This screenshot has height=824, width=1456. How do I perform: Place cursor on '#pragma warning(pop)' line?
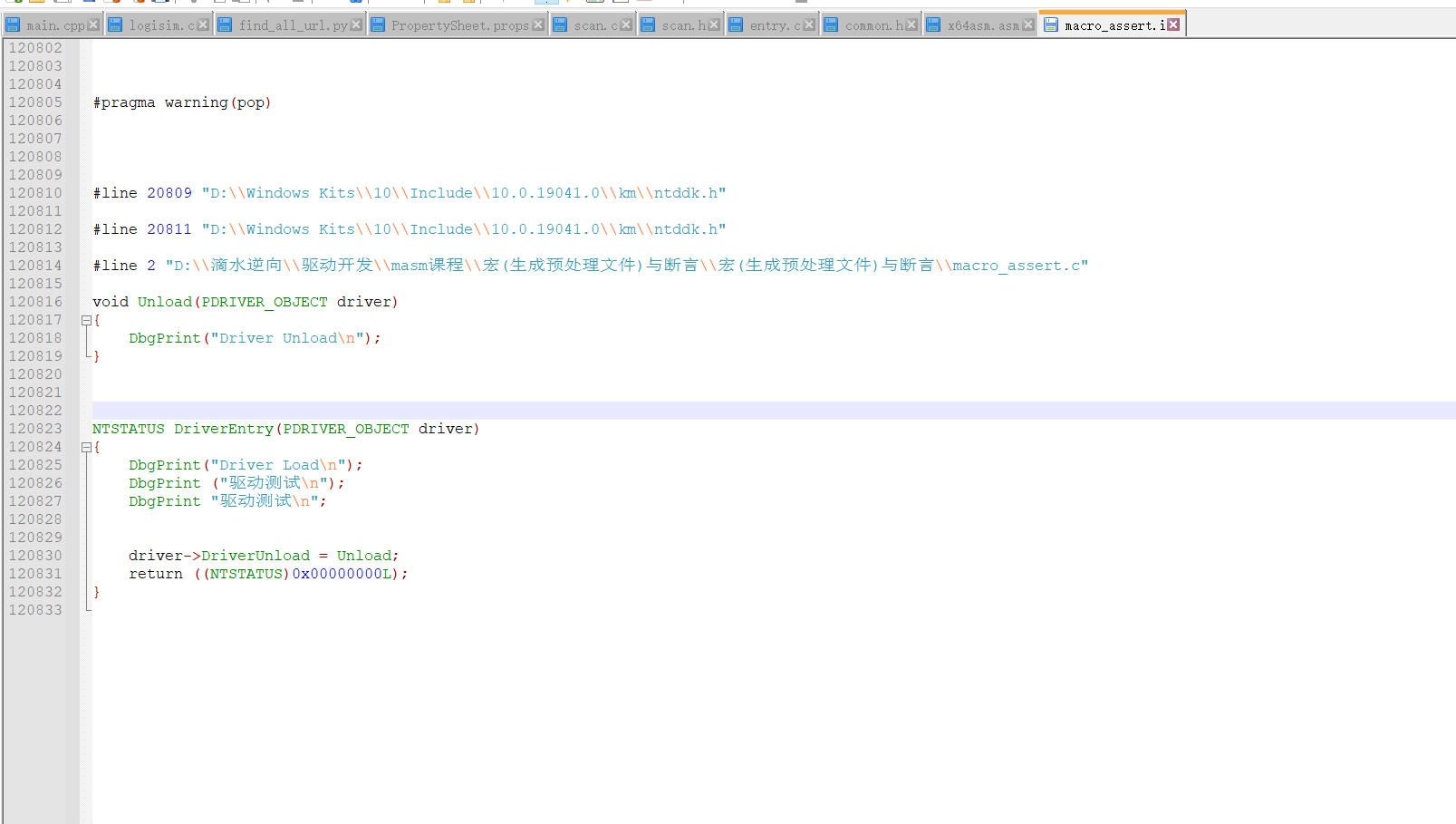[182, 102]
